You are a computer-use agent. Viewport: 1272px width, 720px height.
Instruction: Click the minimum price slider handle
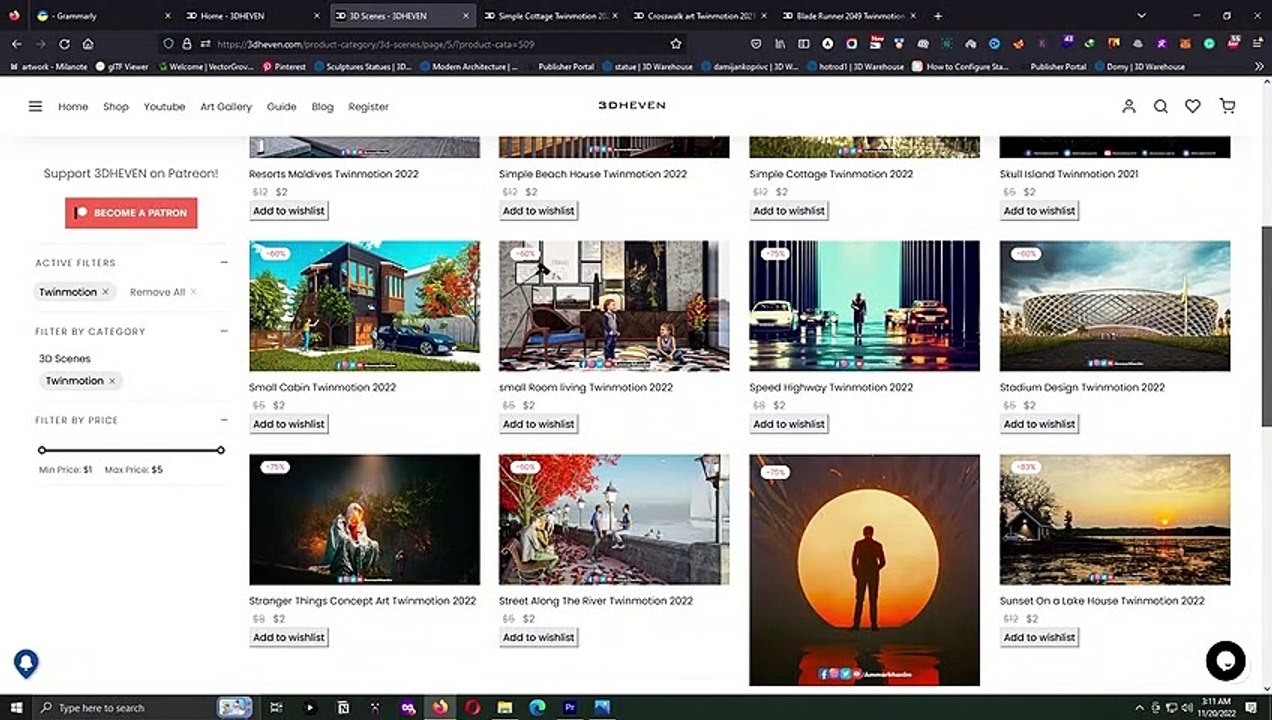point(42,450)
